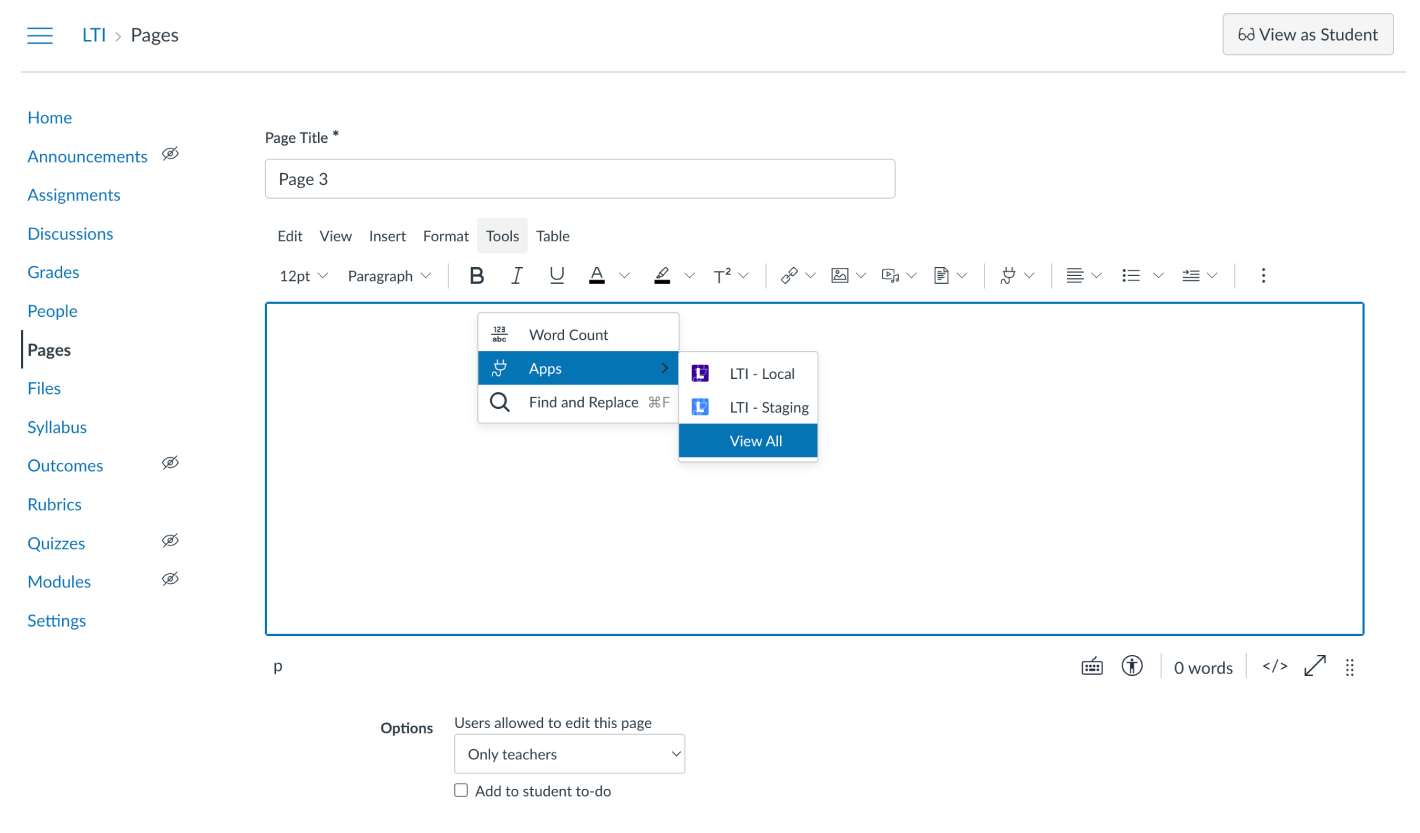Click the insert document icon

[x=941, y=276]
